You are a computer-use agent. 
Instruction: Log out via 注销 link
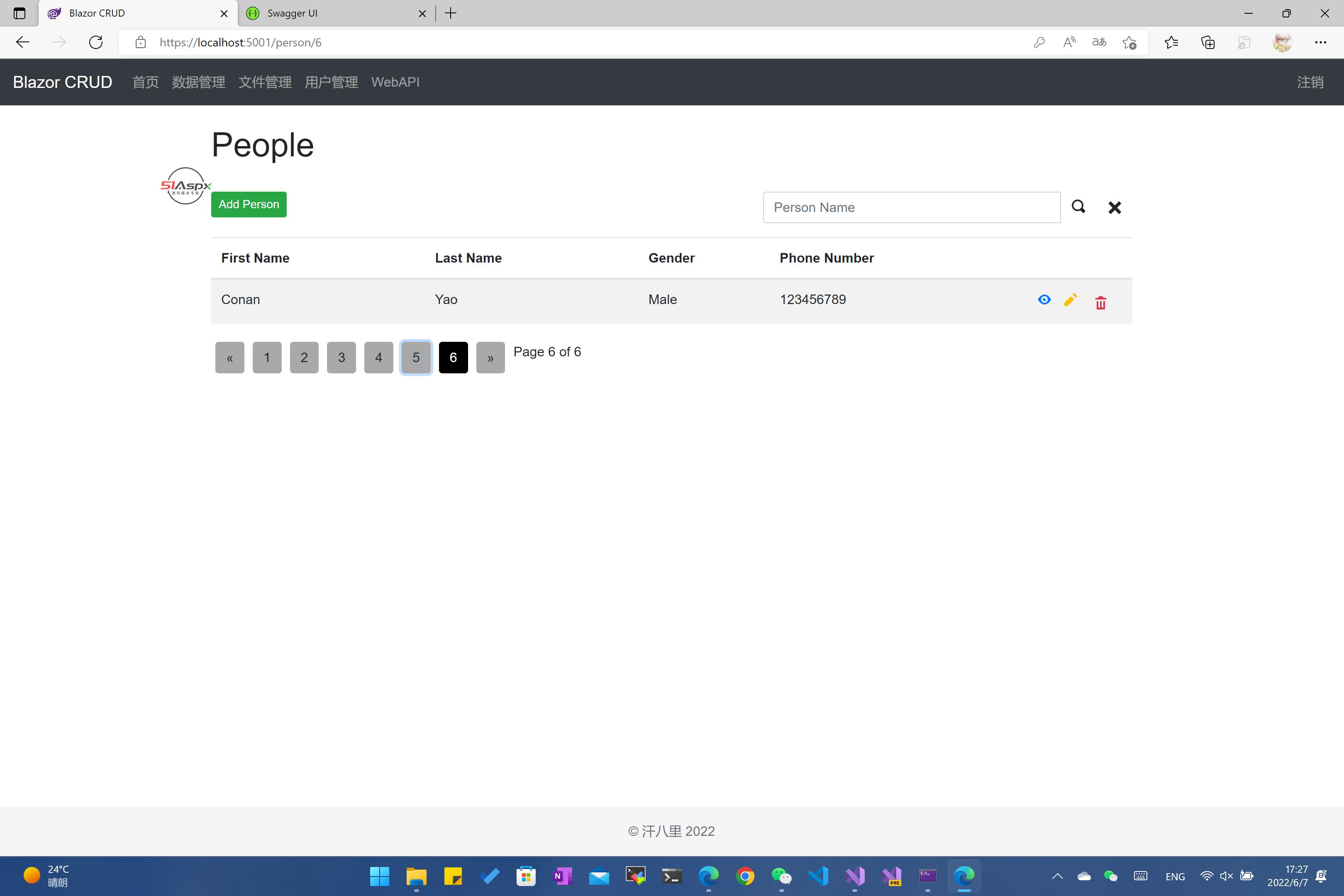[x=1310, y=82]
